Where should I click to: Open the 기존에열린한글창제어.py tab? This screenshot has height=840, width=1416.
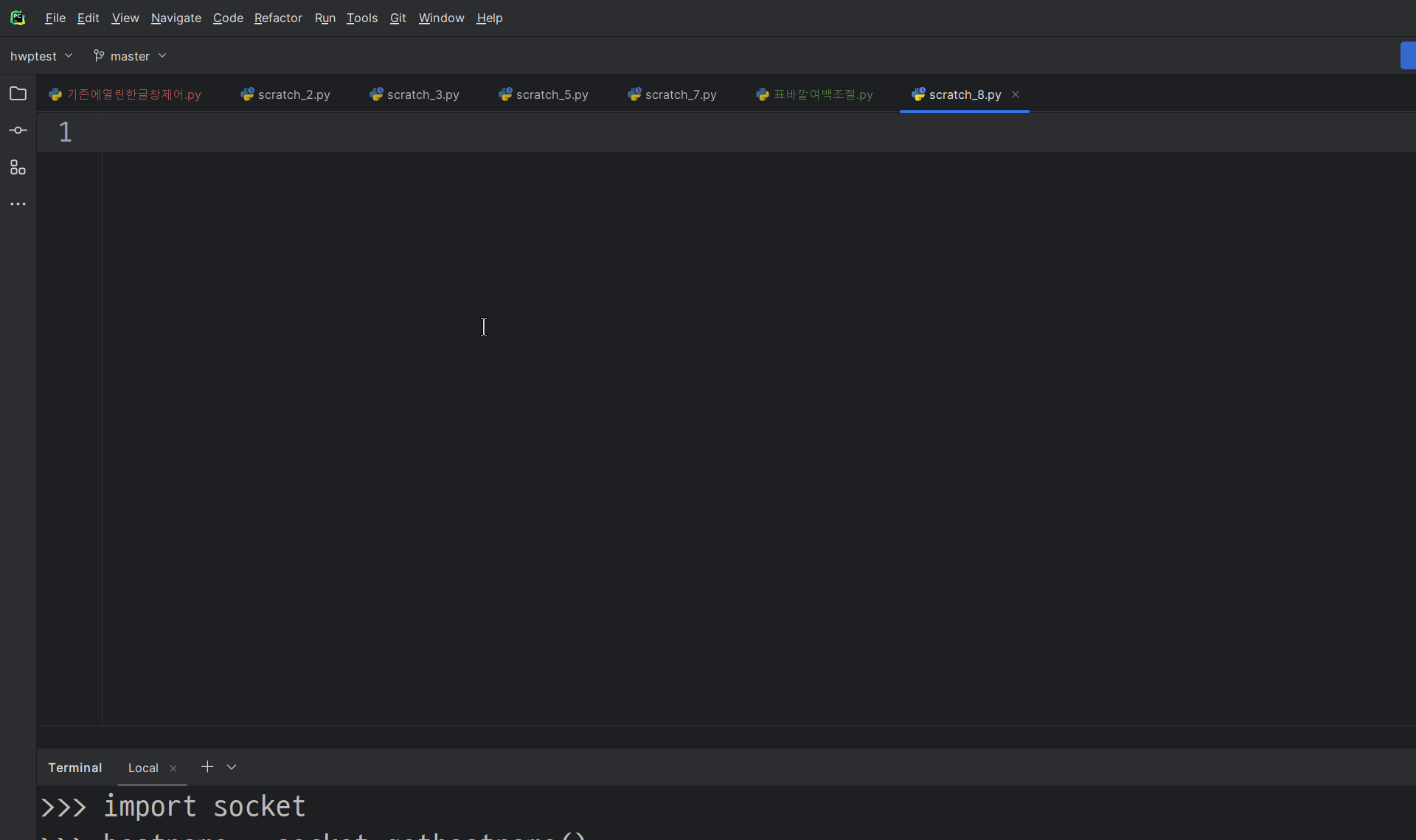tap(125, 94)
